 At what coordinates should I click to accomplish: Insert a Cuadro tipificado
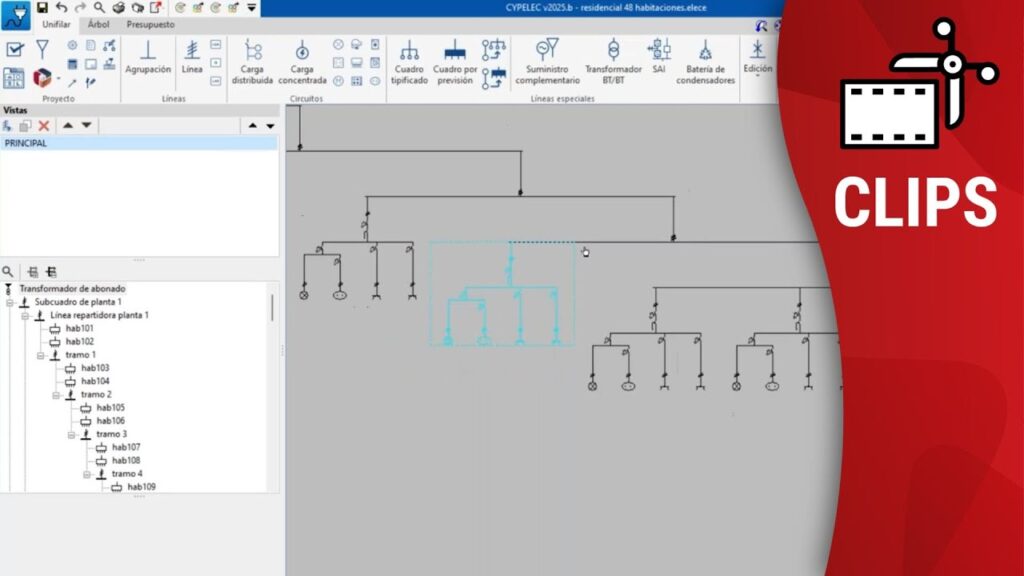tap(409, 62)
